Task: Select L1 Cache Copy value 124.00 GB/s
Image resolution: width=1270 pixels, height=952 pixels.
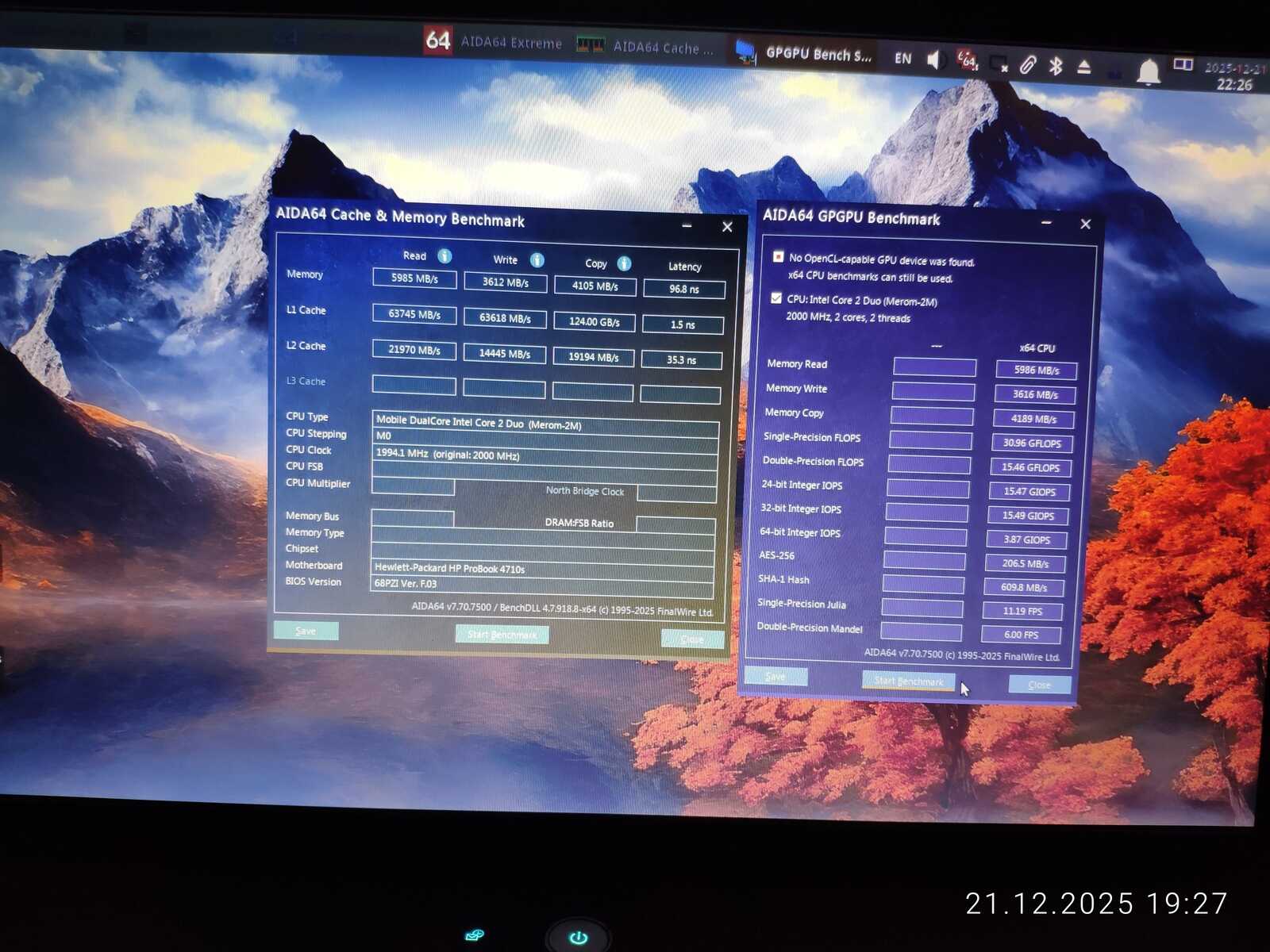Action: (x=594, y=322)
